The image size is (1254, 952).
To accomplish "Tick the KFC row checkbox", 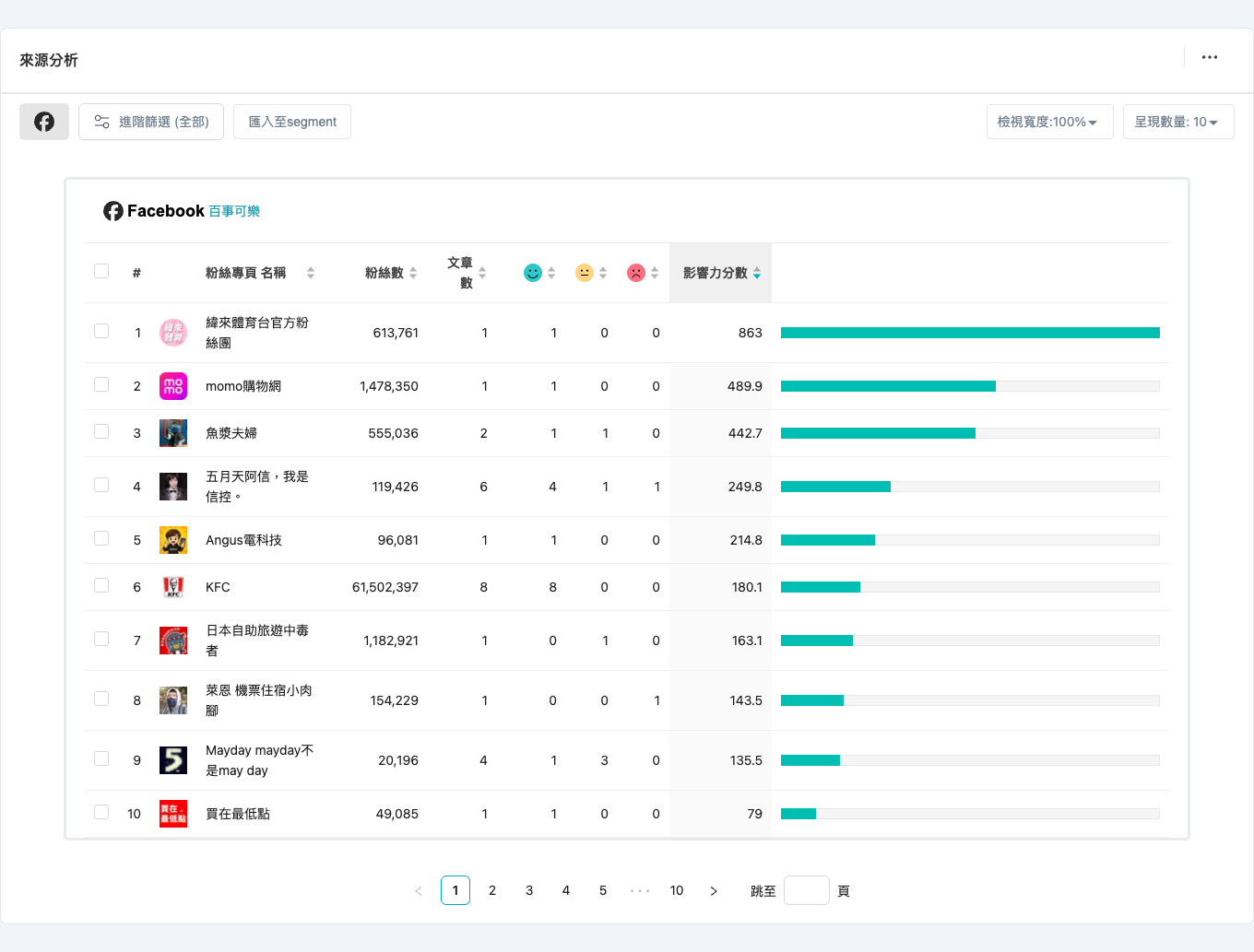I will tap(101, 585).
